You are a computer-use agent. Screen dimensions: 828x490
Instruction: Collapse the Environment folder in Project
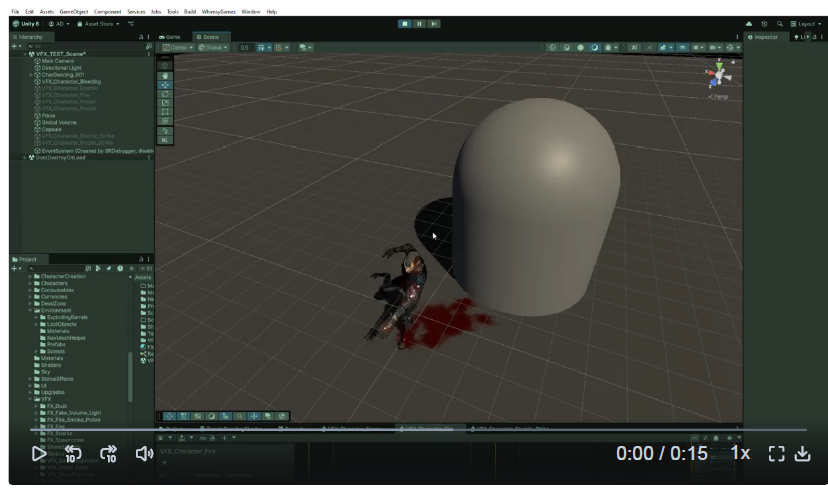pyautogui.click(x=30, y=310)
